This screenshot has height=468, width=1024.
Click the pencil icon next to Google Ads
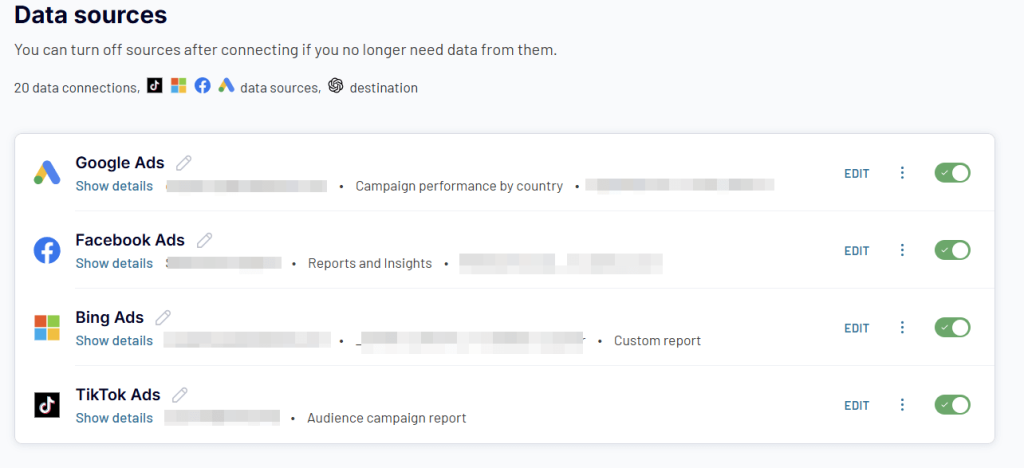(184, 163)
